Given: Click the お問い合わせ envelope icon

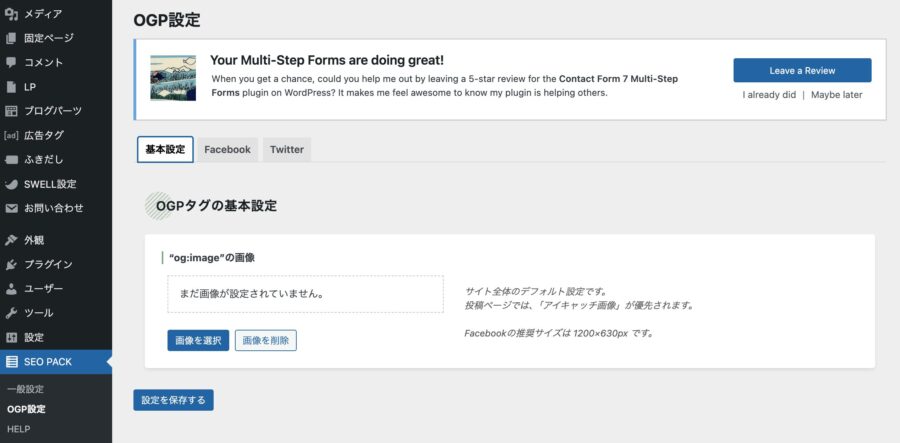Looking at the screenshot, I should (11, 208).
